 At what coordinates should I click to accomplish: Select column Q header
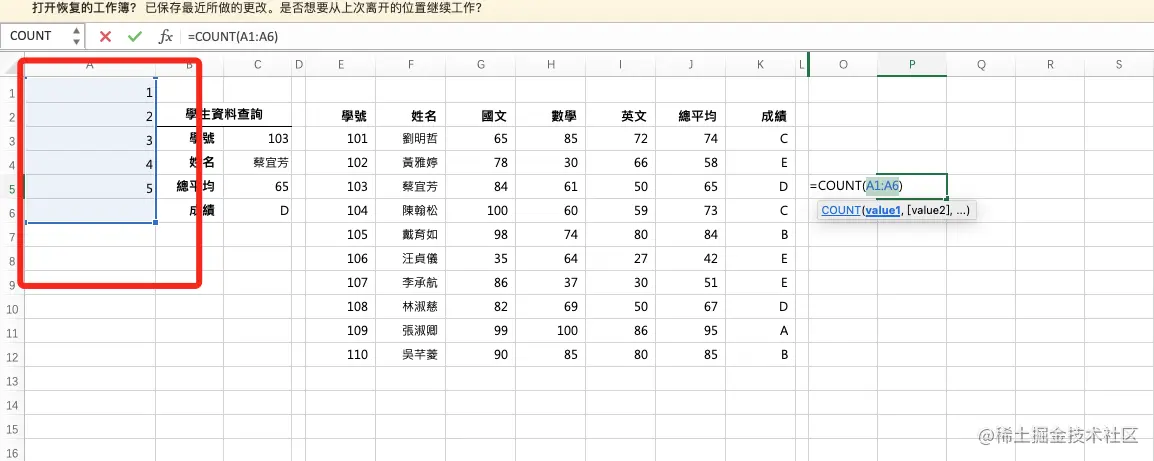981,65
